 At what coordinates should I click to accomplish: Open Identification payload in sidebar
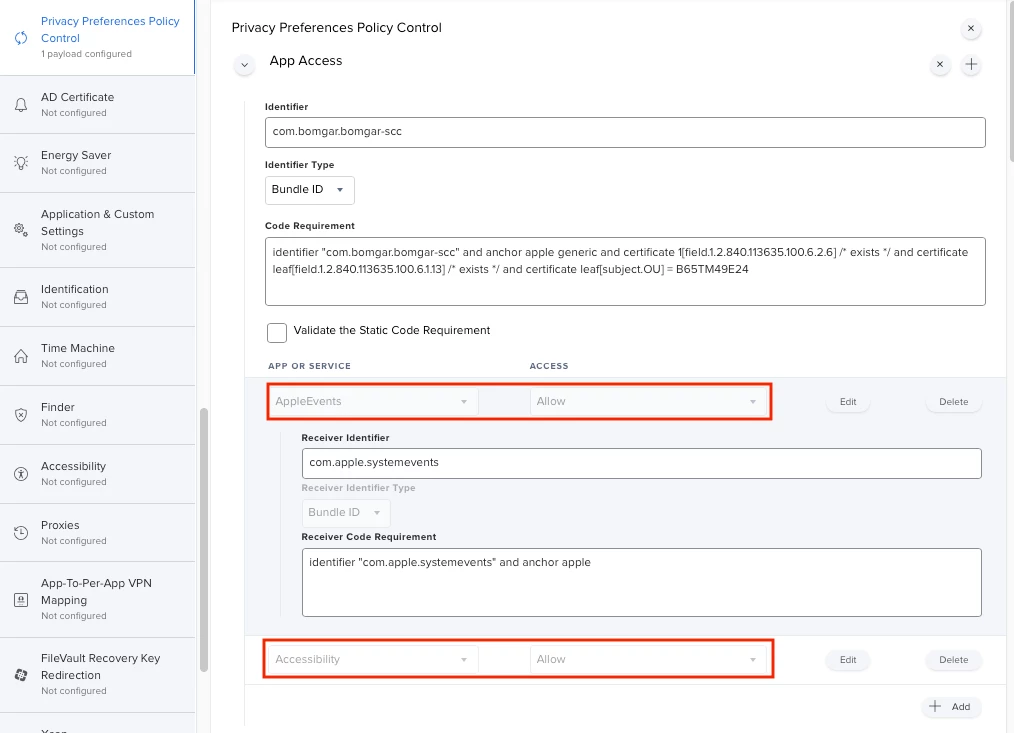pyautogui.click(x=98, y=297)
